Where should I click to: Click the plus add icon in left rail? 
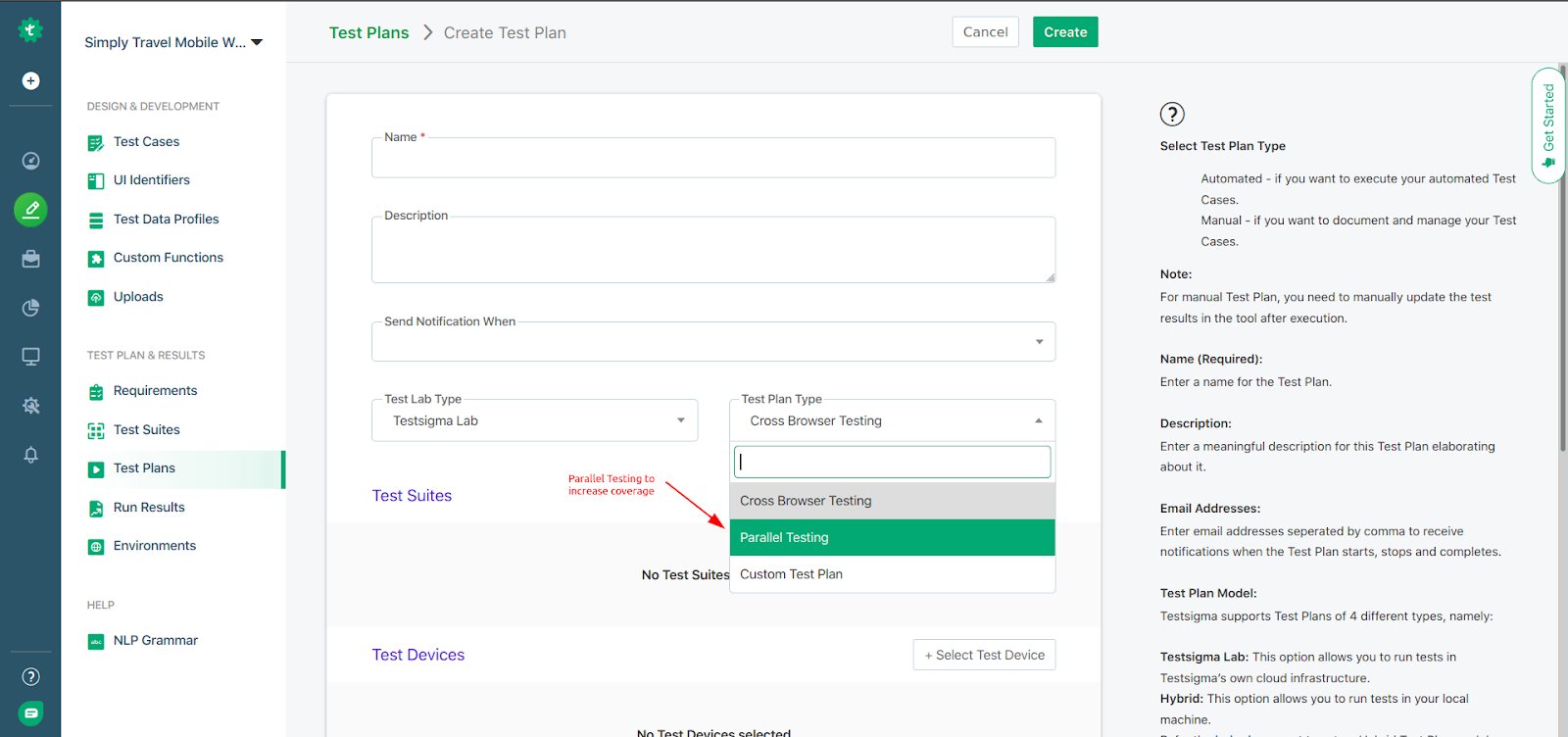tap(30, 81)
